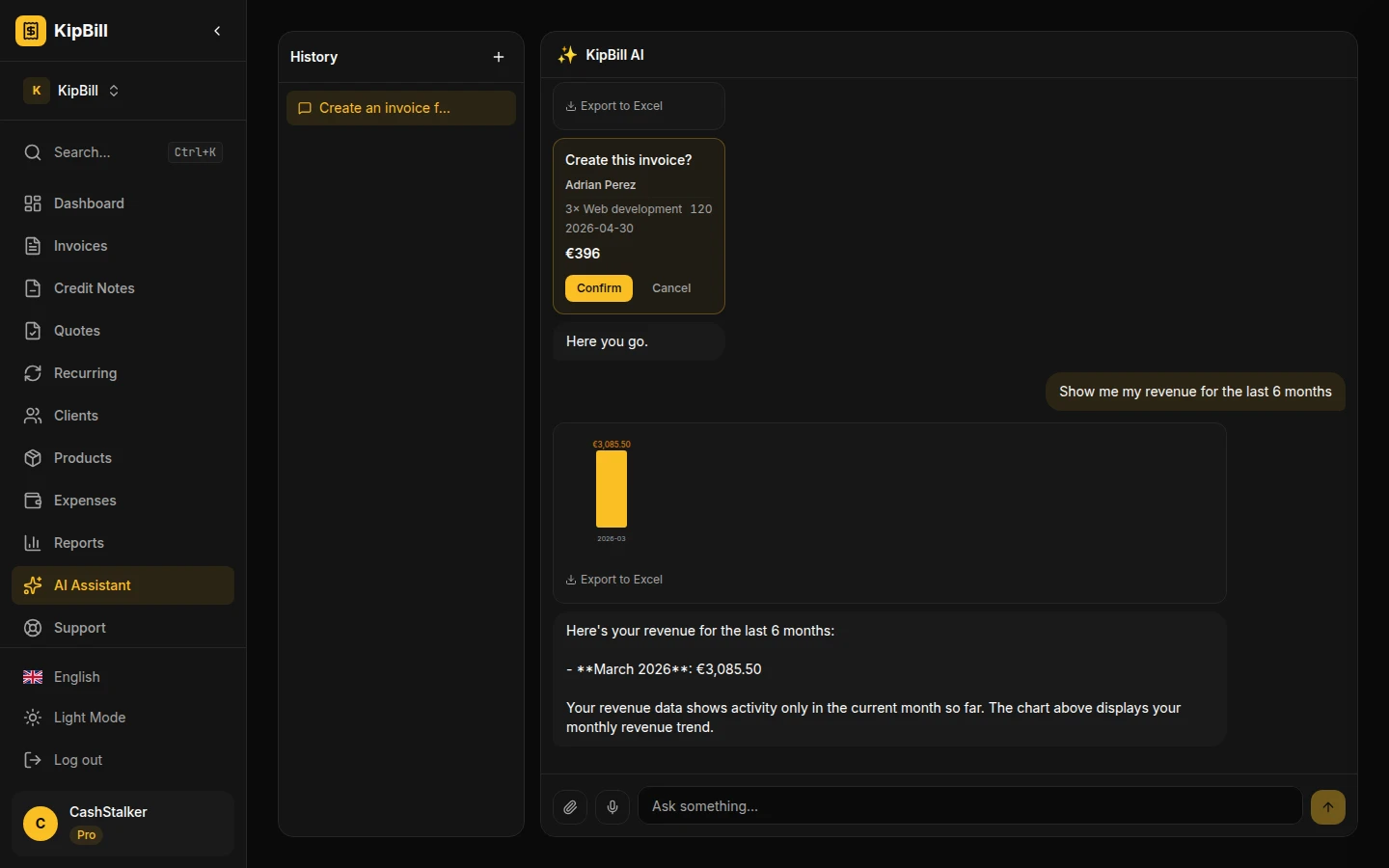Cancel the invoice creation

[x=671, y=288]
